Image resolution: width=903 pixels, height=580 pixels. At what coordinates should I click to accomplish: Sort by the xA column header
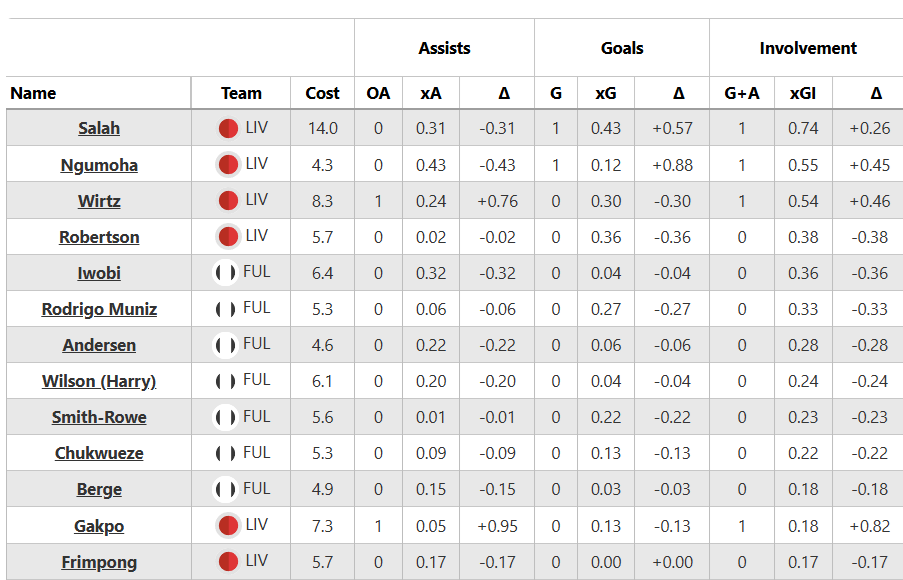[x=431, y=93]
